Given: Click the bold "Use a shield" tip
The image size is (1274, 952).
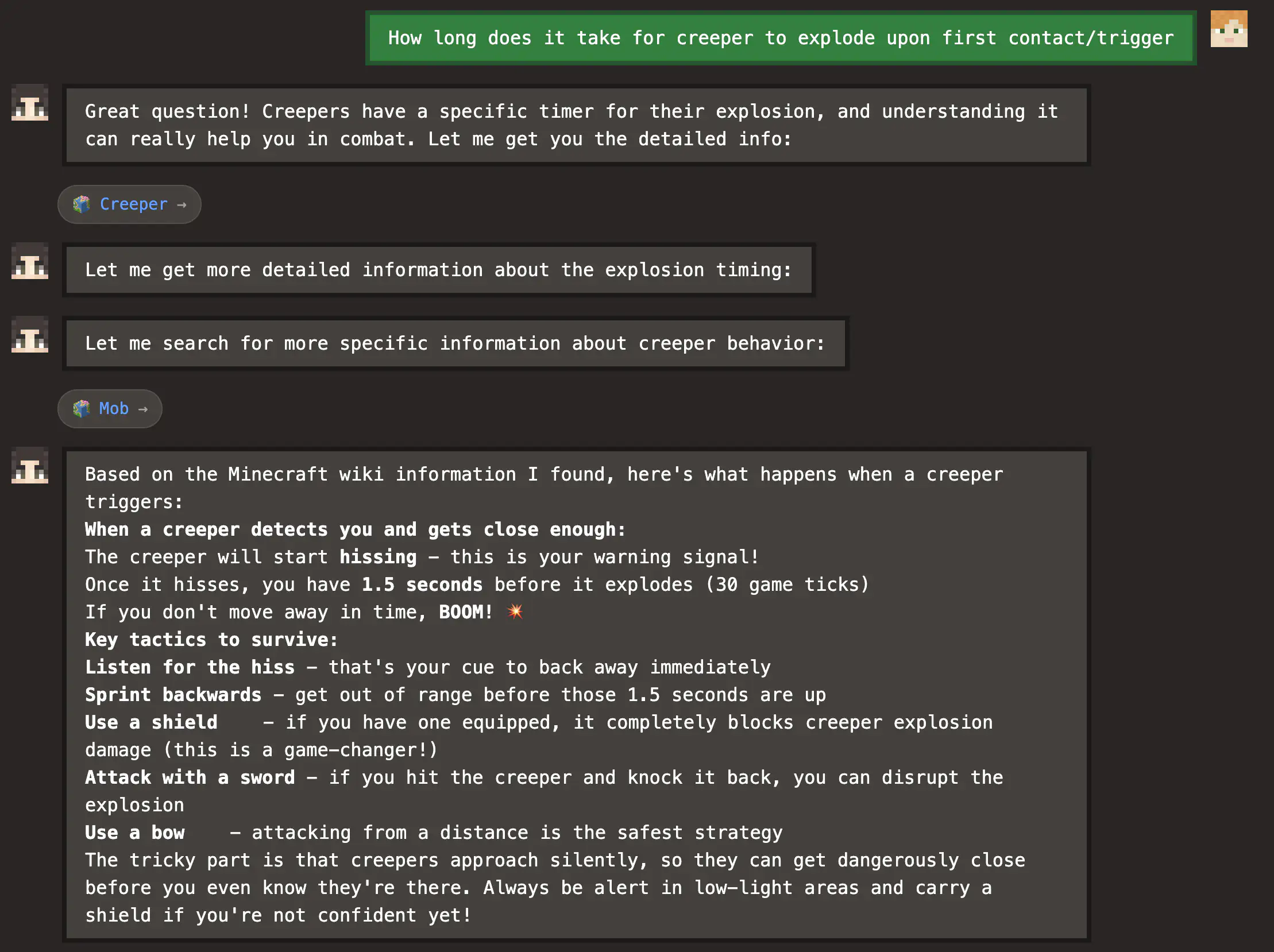Looking at the screenshot, I should (x=152, y=722).
